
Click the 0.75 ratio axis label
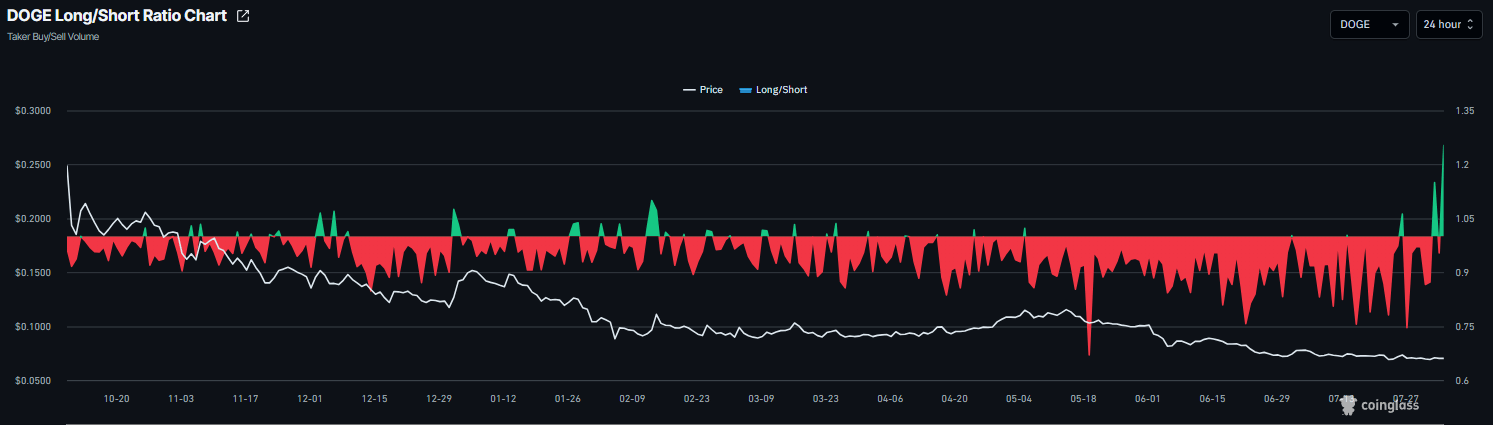[1465, 326]
